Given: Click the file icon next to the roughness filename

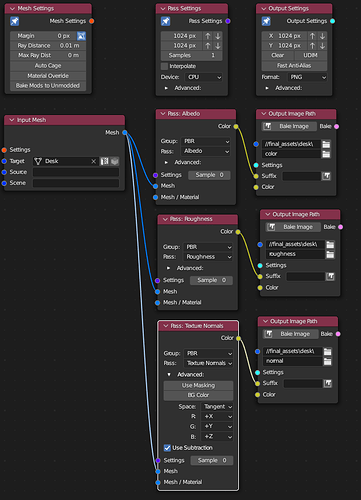Looking at the screenshot, I should coord(330,254).
